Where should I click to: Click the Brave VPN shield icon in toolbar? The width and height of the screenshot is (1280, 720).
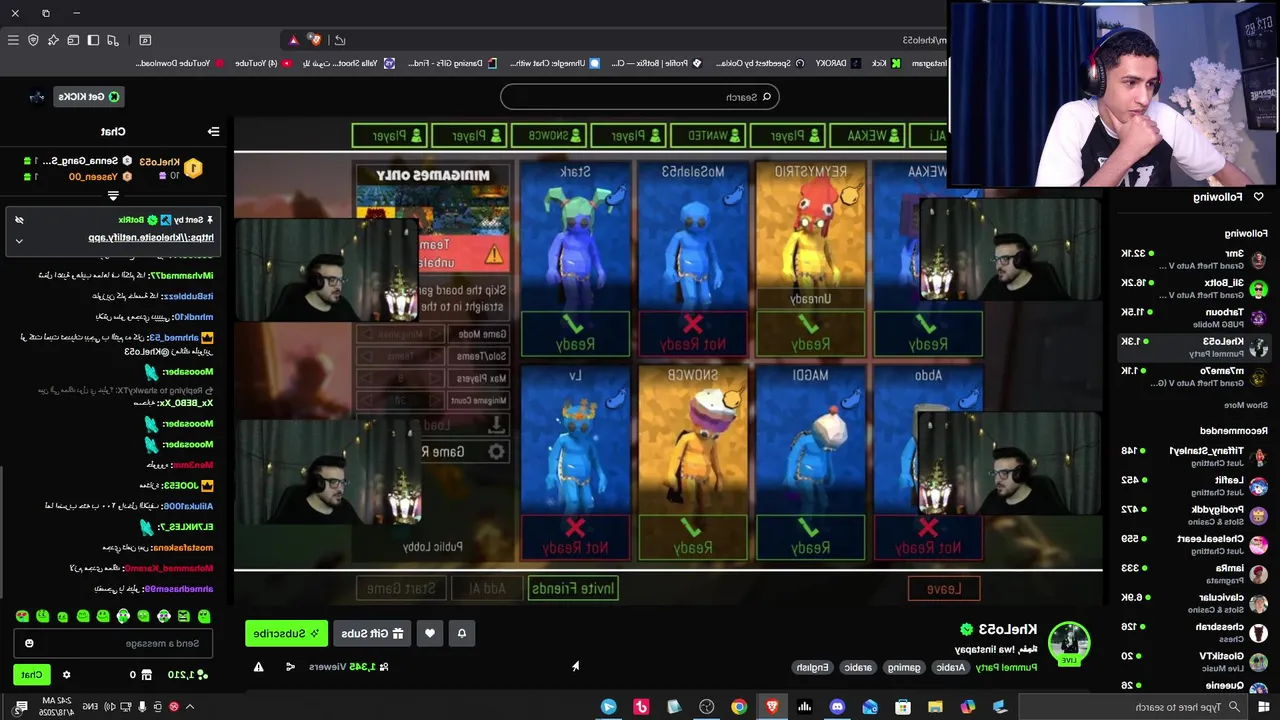tap(33, 40)
